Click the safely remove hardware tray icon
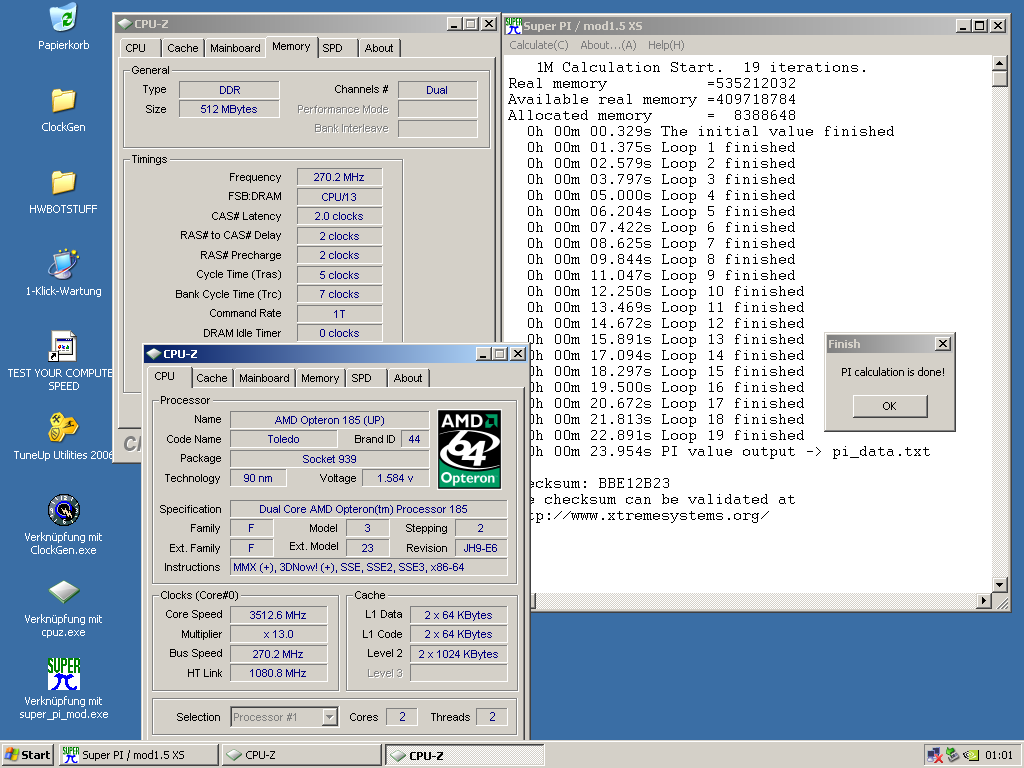 (953, 755)
